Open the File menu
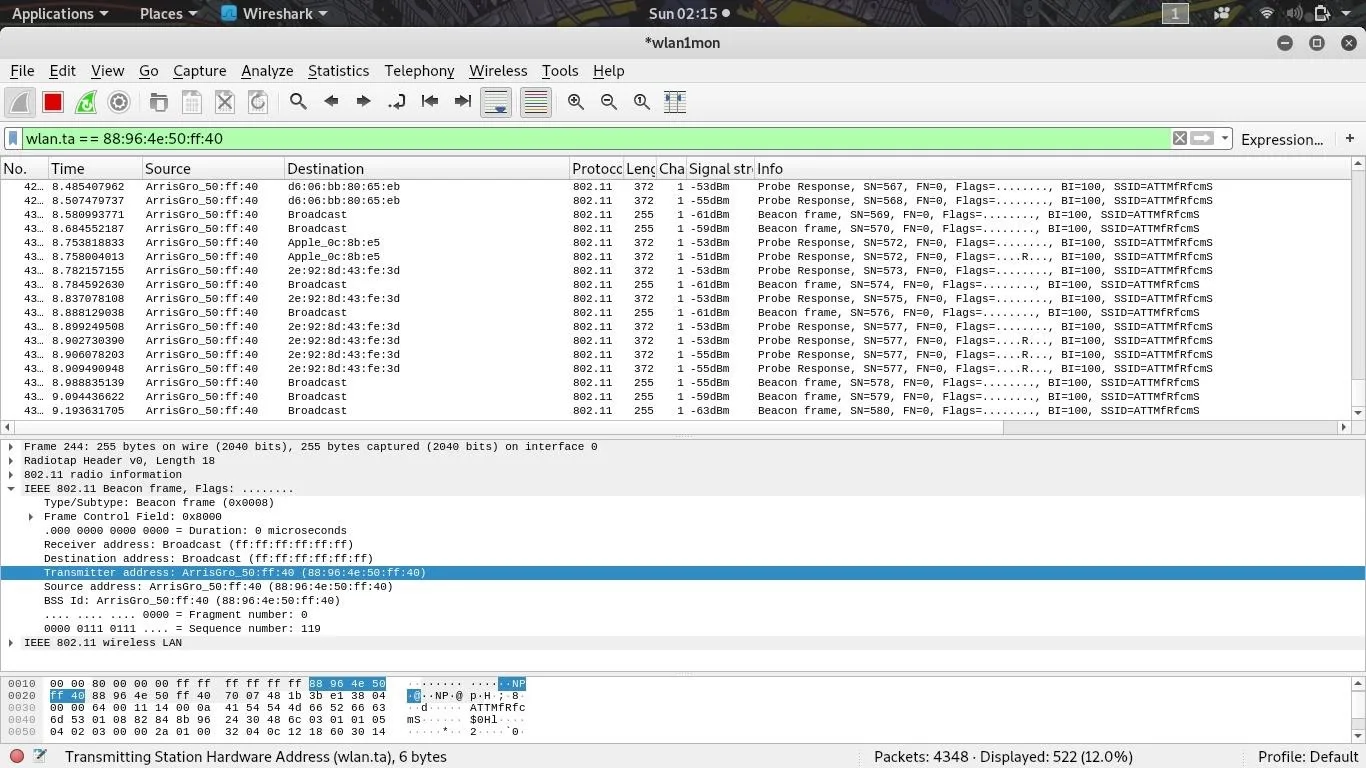Image resolution: width=1366 pixels, height=768 pixels. 22,71
